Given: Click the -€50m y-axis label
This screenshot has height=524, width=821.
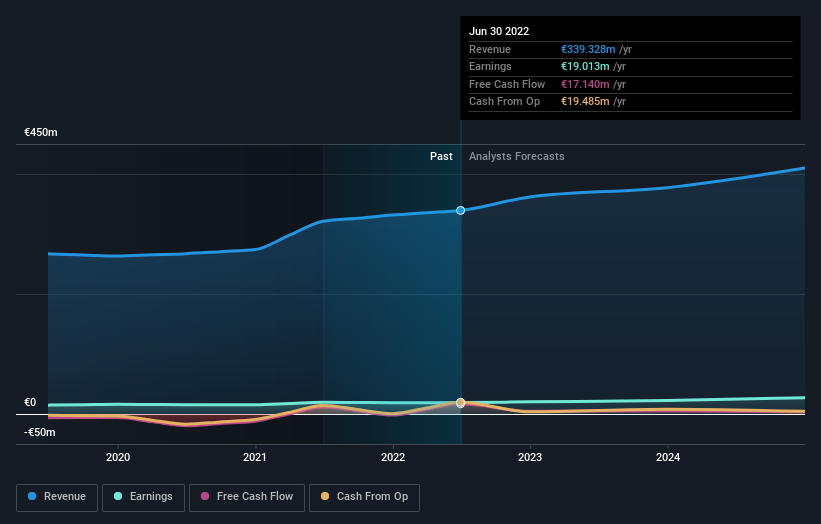Looking at the screenshot, I should click(x=40, y=432).
